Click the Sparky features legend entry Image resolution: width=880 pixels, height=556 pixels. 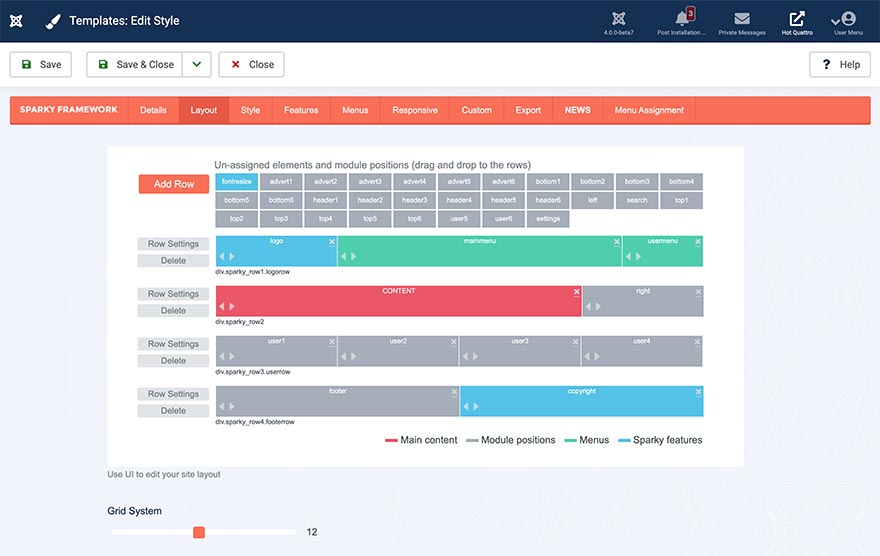point(661,440)
